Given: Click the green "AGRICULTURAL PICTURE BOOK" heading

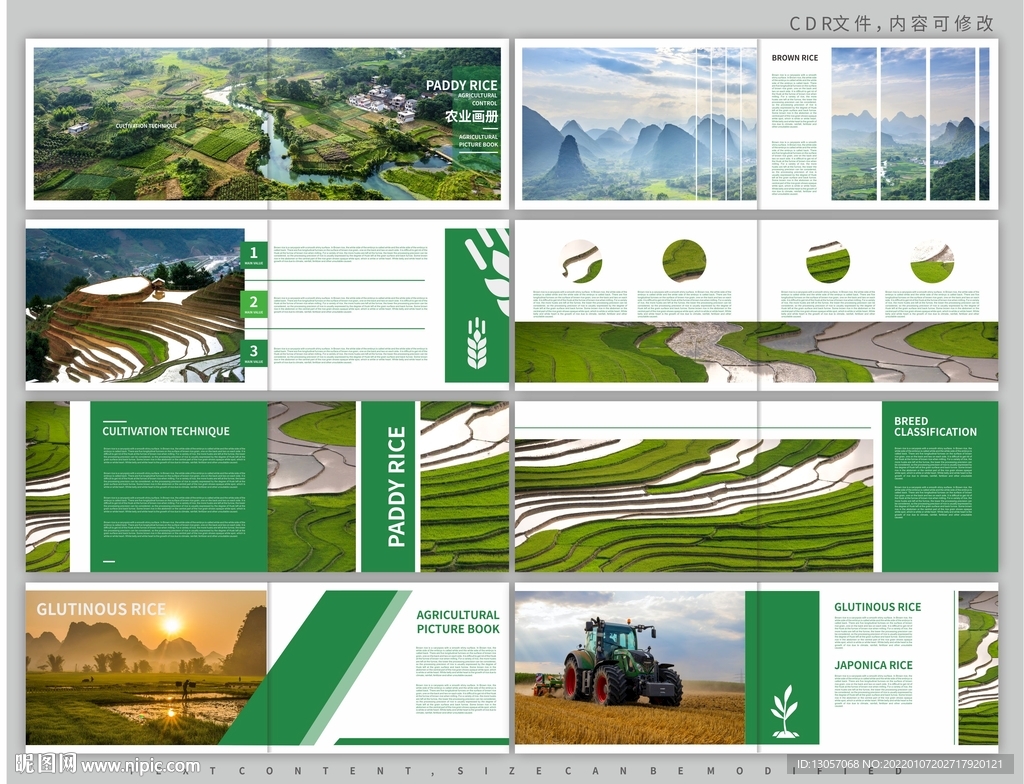Looking at the screenshot, I should coord(458,622).
